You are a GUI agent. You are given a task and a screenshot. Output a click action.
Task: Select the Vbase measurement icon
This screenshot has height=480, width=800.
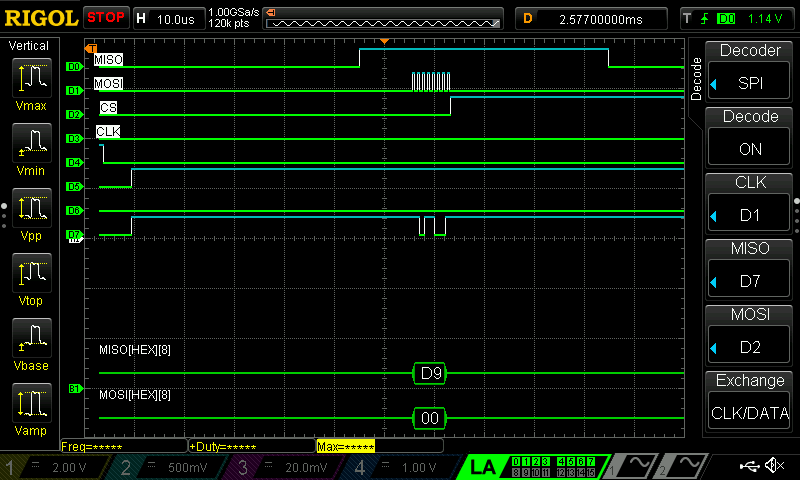(32, 337)
